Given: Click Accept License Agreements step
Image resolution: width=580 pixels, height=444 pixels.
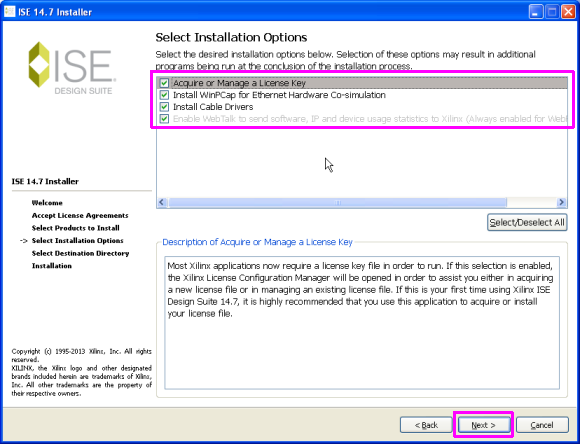Looking at the screenshot, I should click(x=80, y=215).
